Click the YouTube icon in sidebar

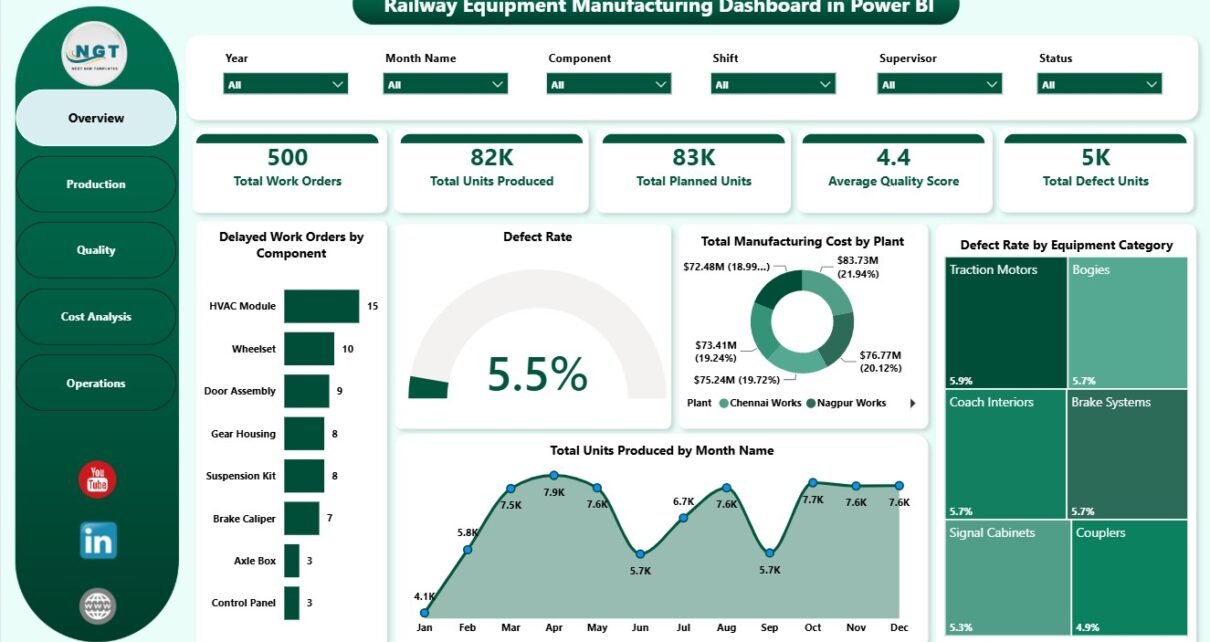(x=97, y=480)
